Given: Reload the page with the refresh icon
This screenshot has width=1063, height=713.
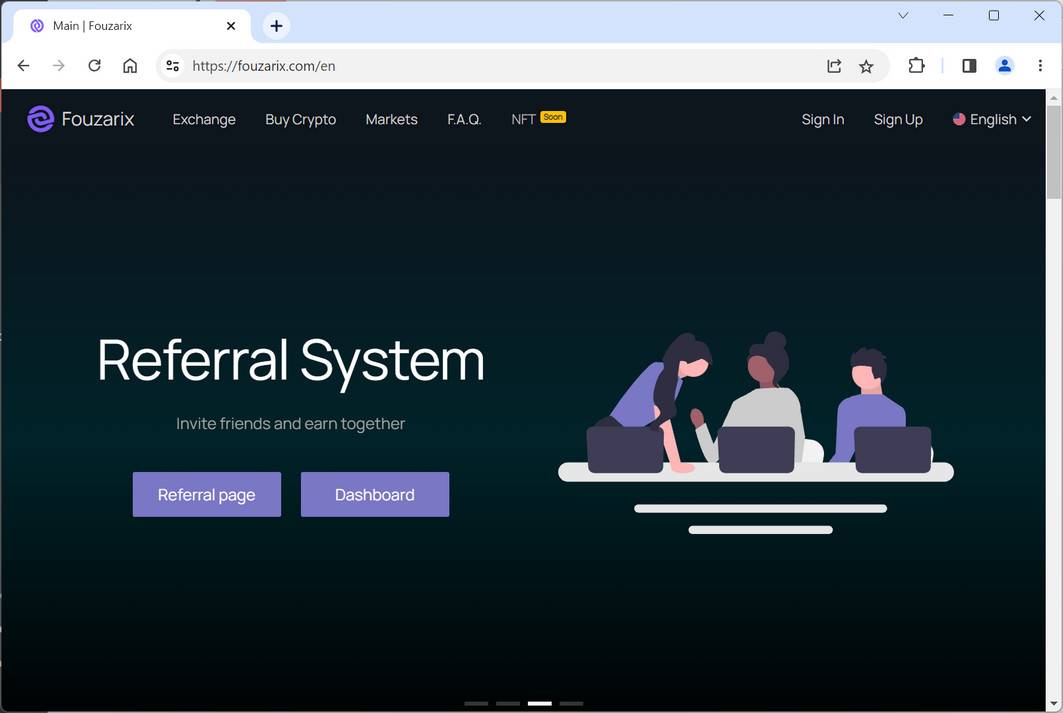Looking at the screenshot, I should 94,65.
